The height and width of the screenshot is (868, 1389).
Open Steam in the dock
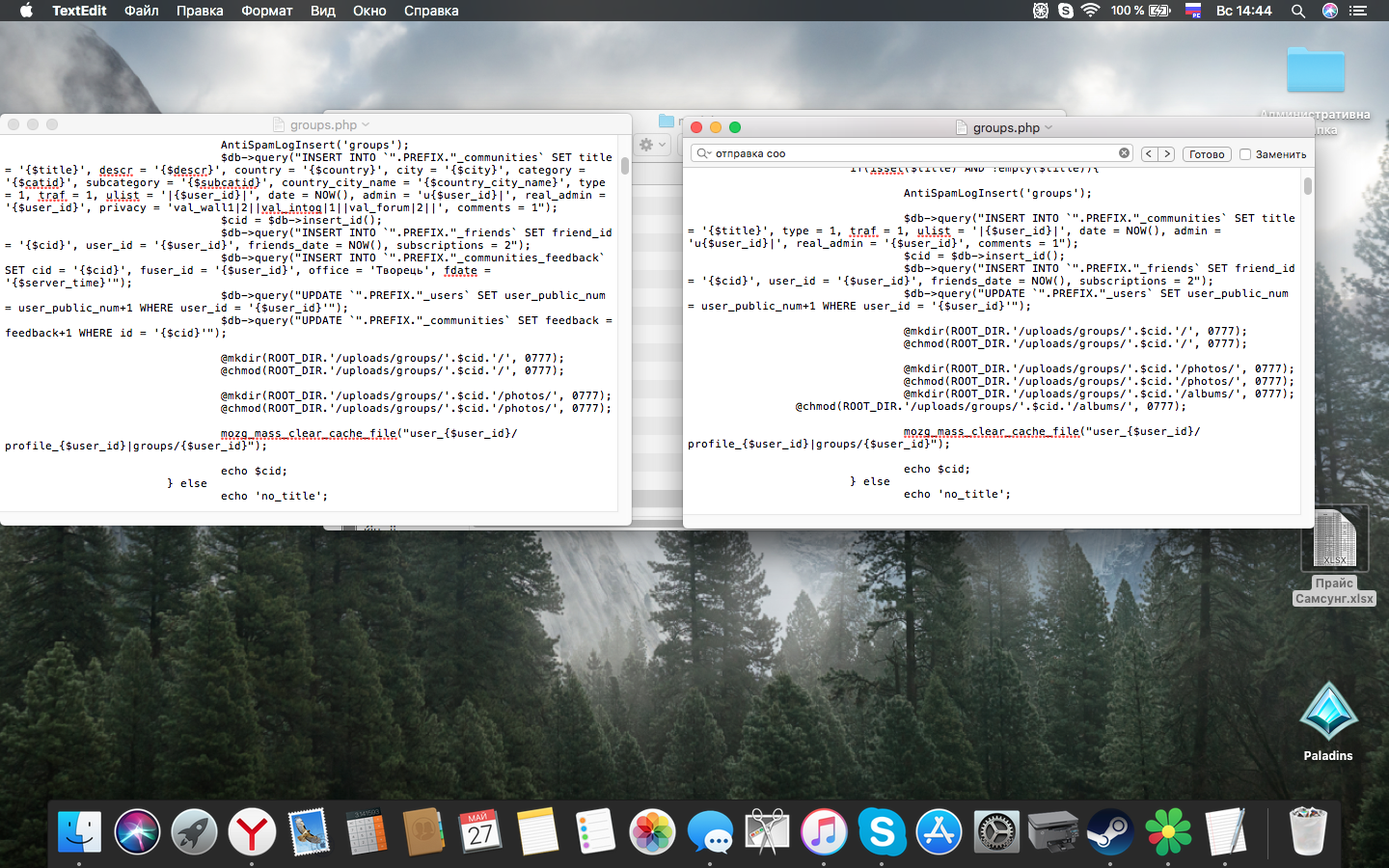tap(1109, 831)
